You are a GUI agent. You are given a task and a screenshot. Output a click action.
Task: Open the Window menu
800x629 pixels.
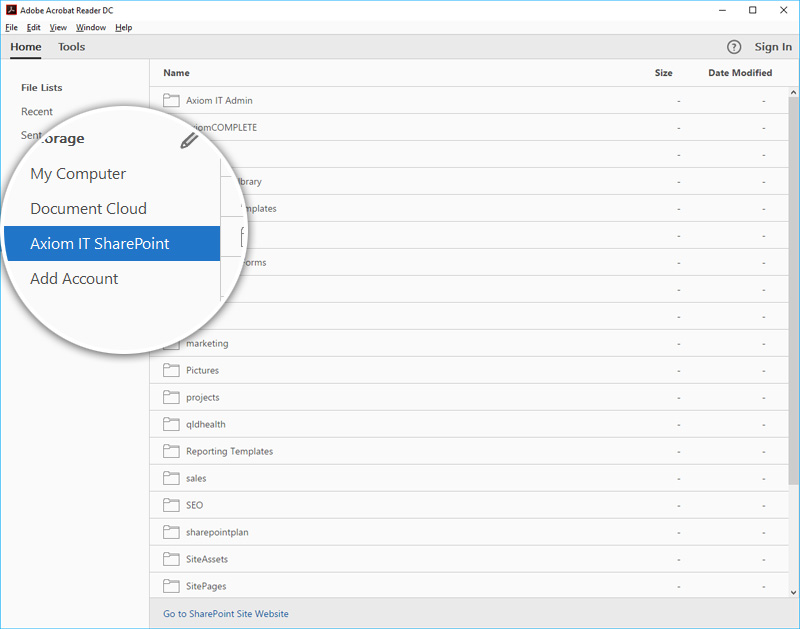pyautogui.click(x=91, y=28)
